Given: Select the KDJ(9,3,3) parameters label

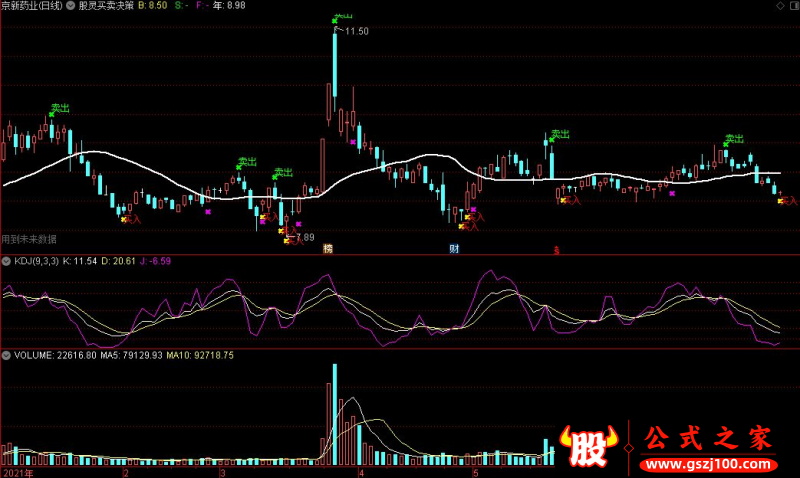Looking at the screenshot, I should pyautogui.click(x=36, y=261).
